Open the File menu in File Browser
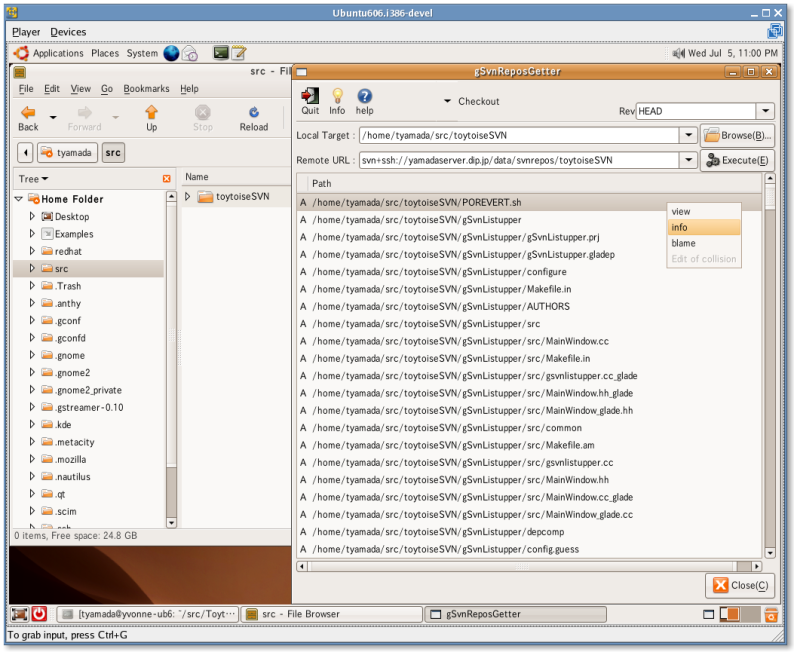 pyautogui.click(x=26, y=89)
